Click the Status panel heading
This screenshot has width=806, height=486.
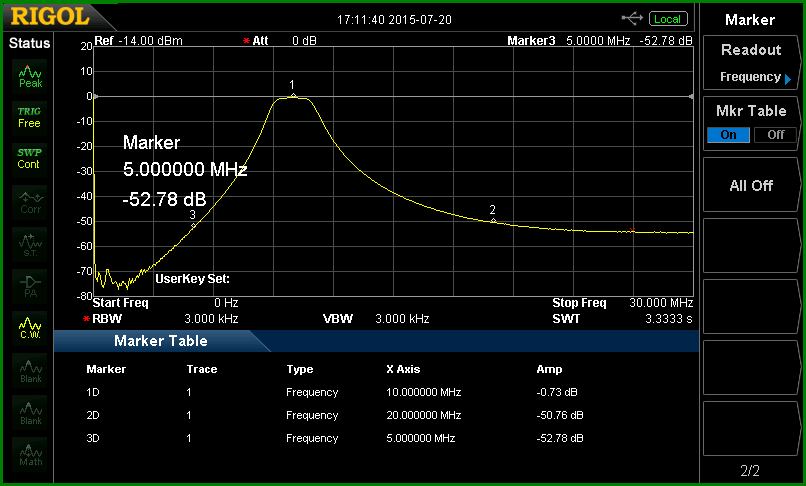pyautogui.click(x=29, y=43)
